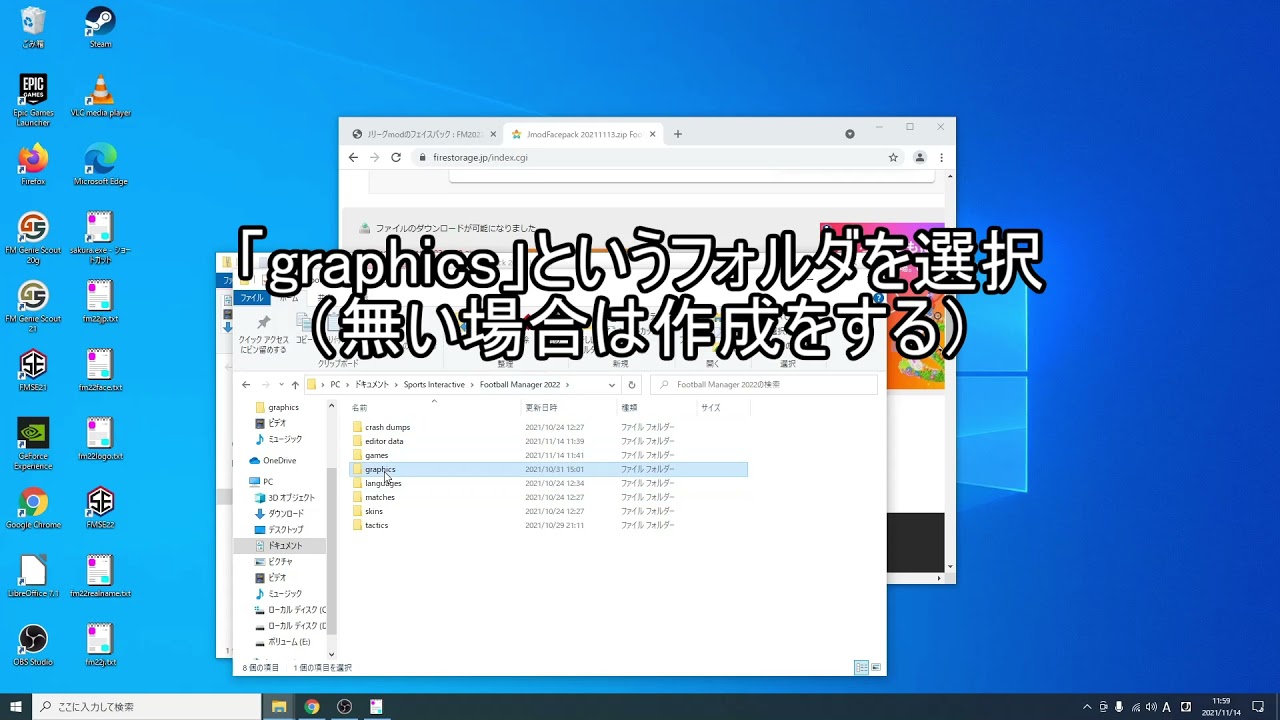Image resolution: width=1280 pixels, height=720 pixels.
Task: Select the FM Genie Scout 20g icon
Action: 33,238
